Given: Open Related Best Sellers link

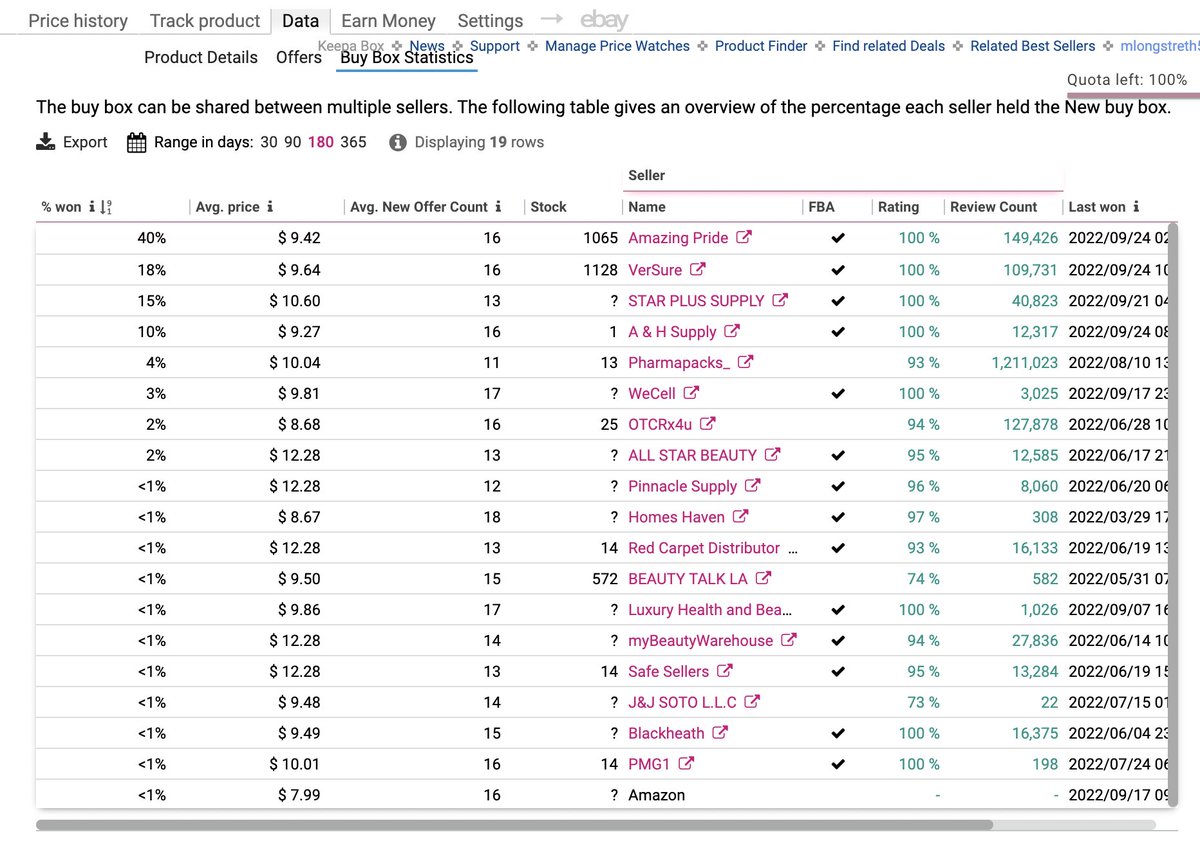Looking at the screenshot, I should click(1033, 46).
